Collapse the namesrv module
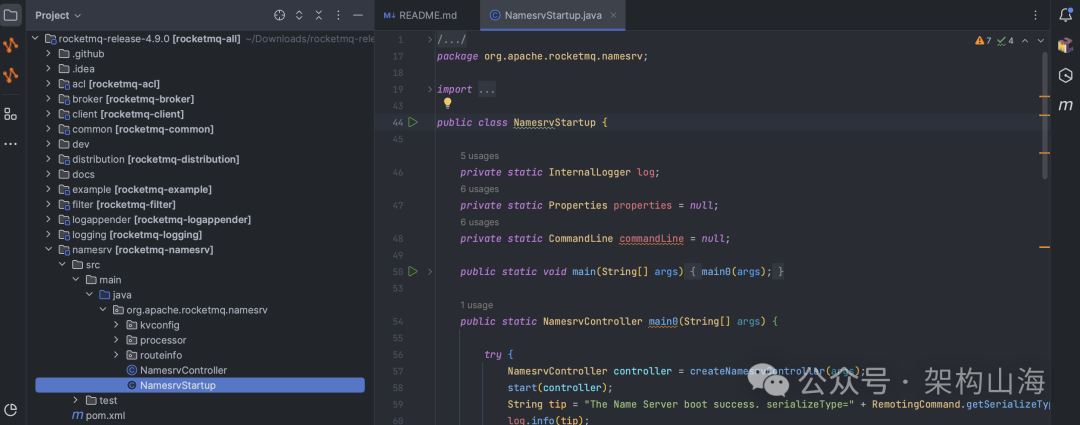The image size is (1080, 425). pyautogui.click(x=48, y=250)
